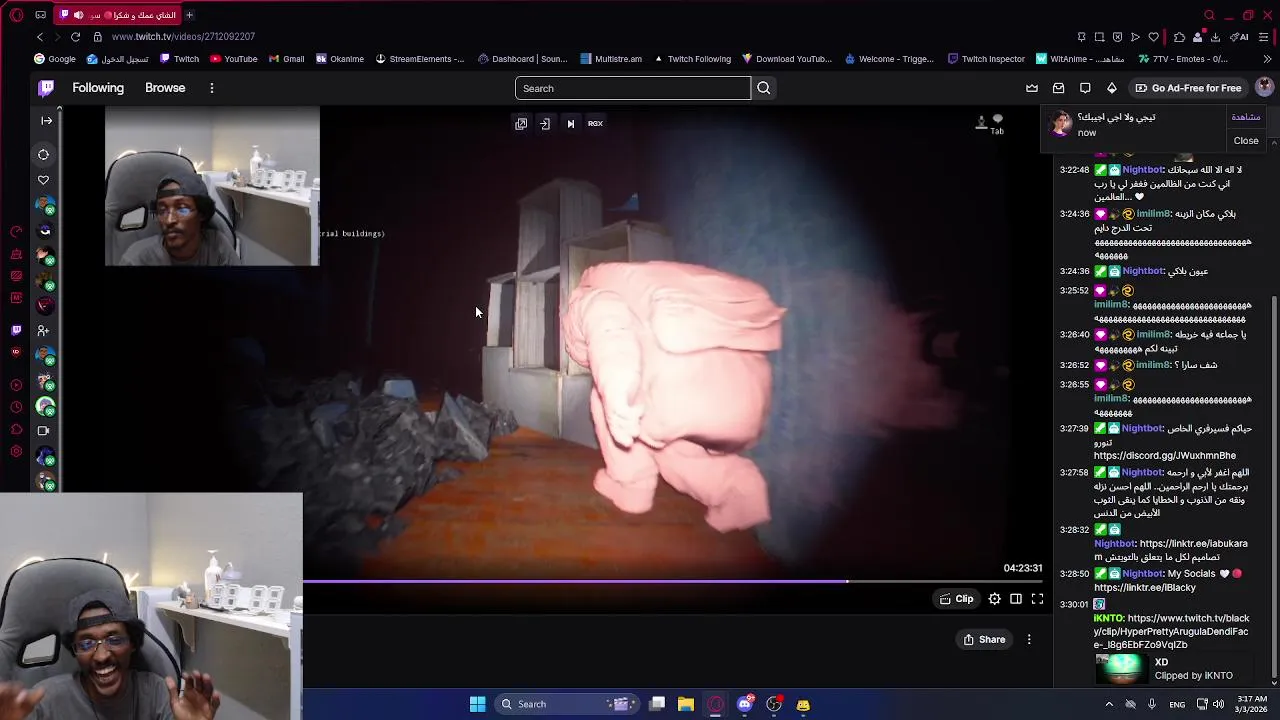Click Go Ad-Free for Free button

click(x=1188, y=88)
